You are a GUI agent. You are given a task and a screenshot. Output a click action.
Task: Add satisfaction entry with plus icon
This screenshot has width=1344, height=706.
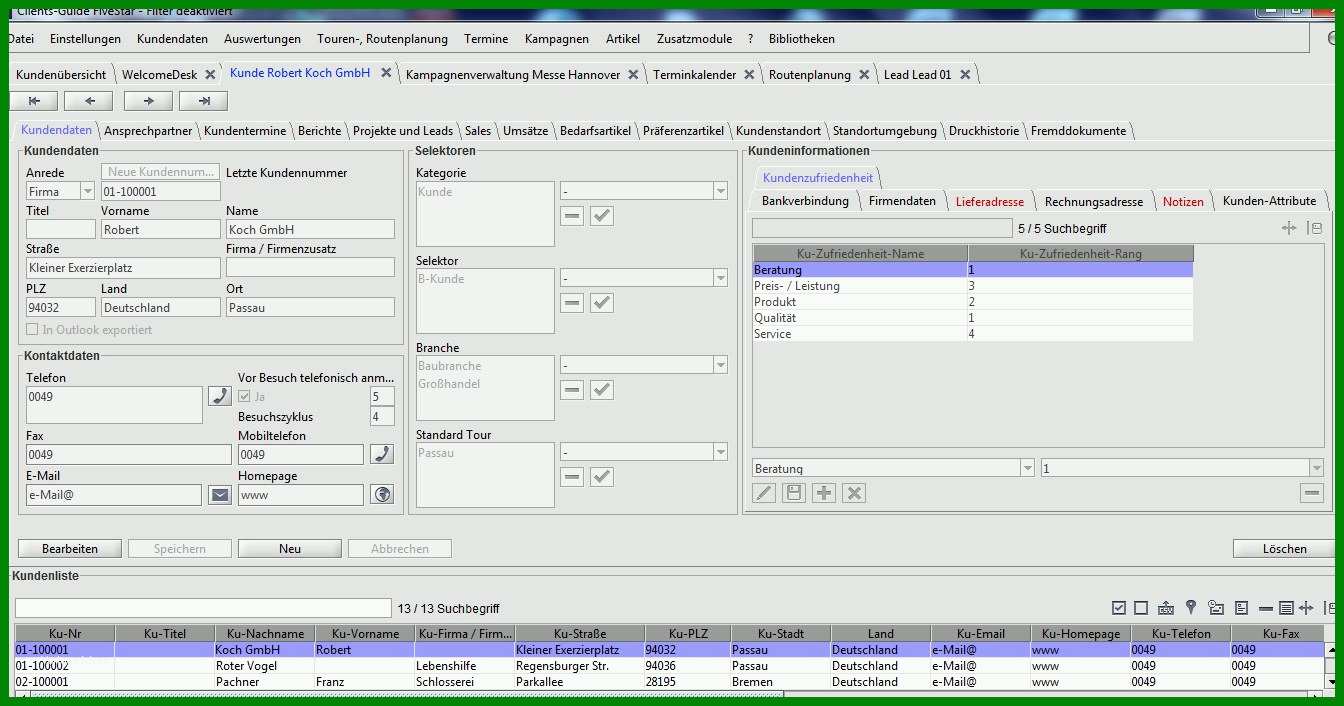pos(824,493)
